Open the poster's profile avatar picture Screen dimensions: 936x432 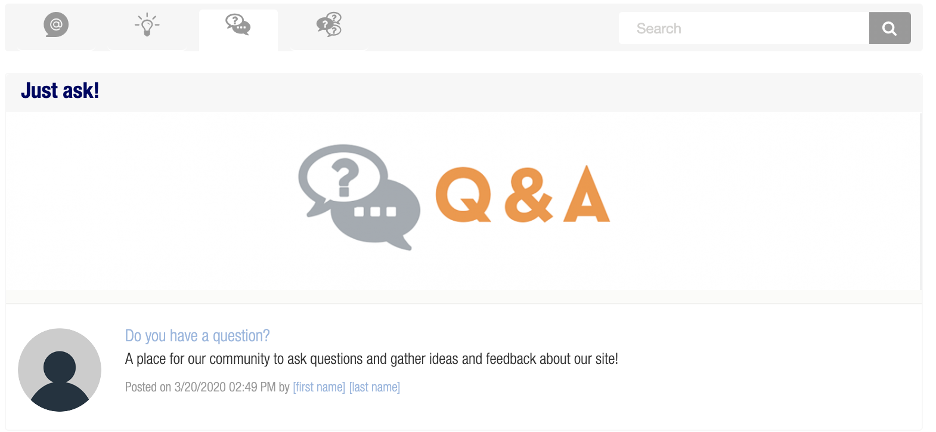(x=60, y=370)
